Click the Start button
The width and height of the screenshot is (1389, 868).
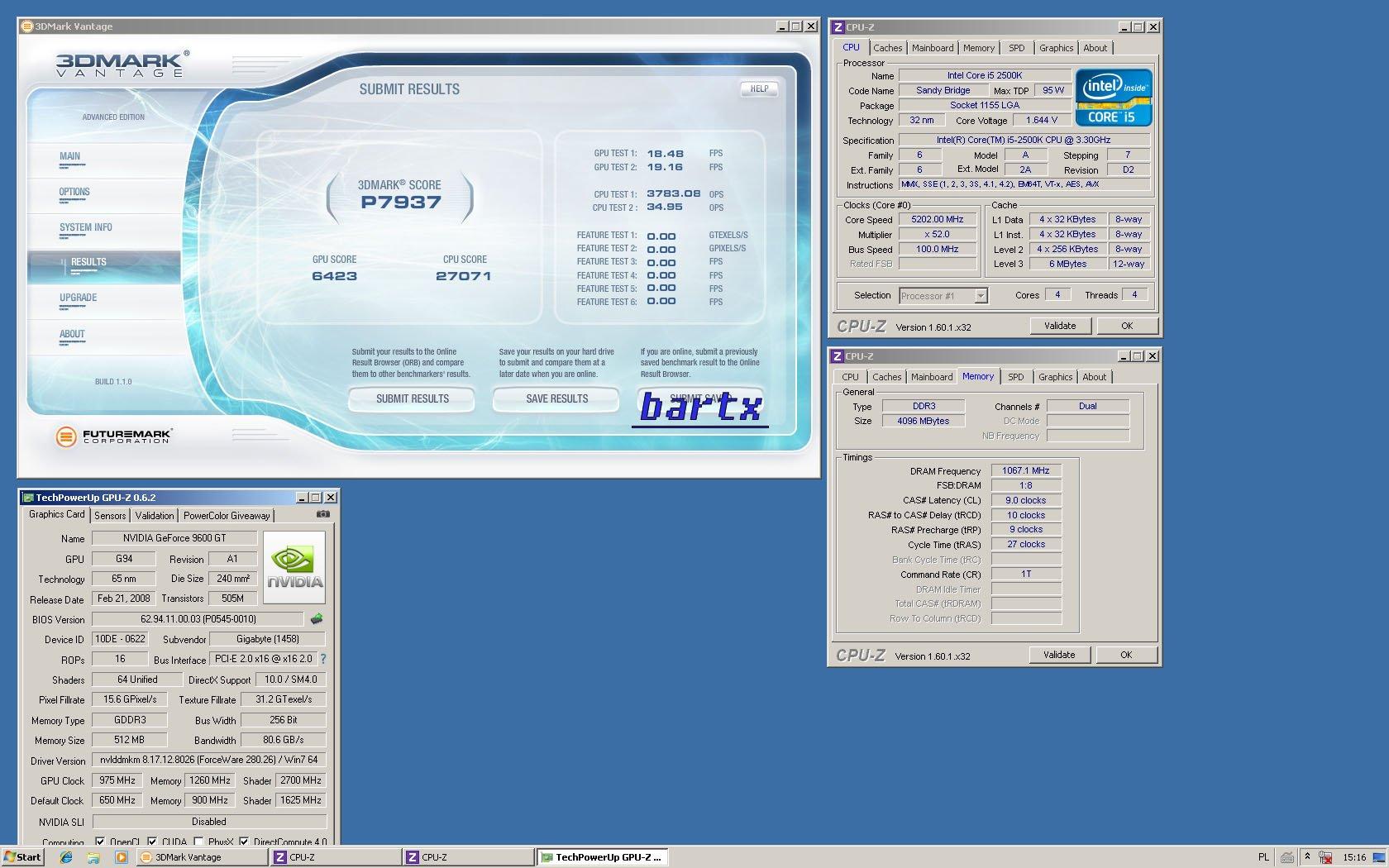22,857
